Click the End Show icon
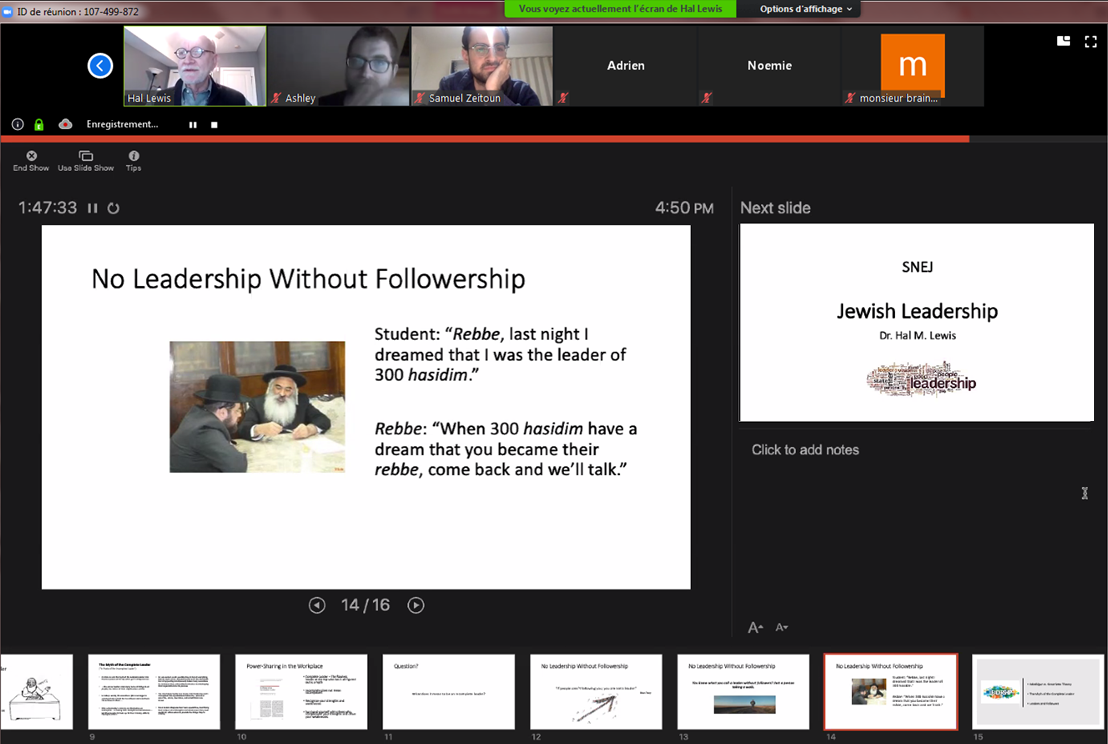The width and height of the screenshot is (1108, 744). pyautogui.click(x=31, y=157)
